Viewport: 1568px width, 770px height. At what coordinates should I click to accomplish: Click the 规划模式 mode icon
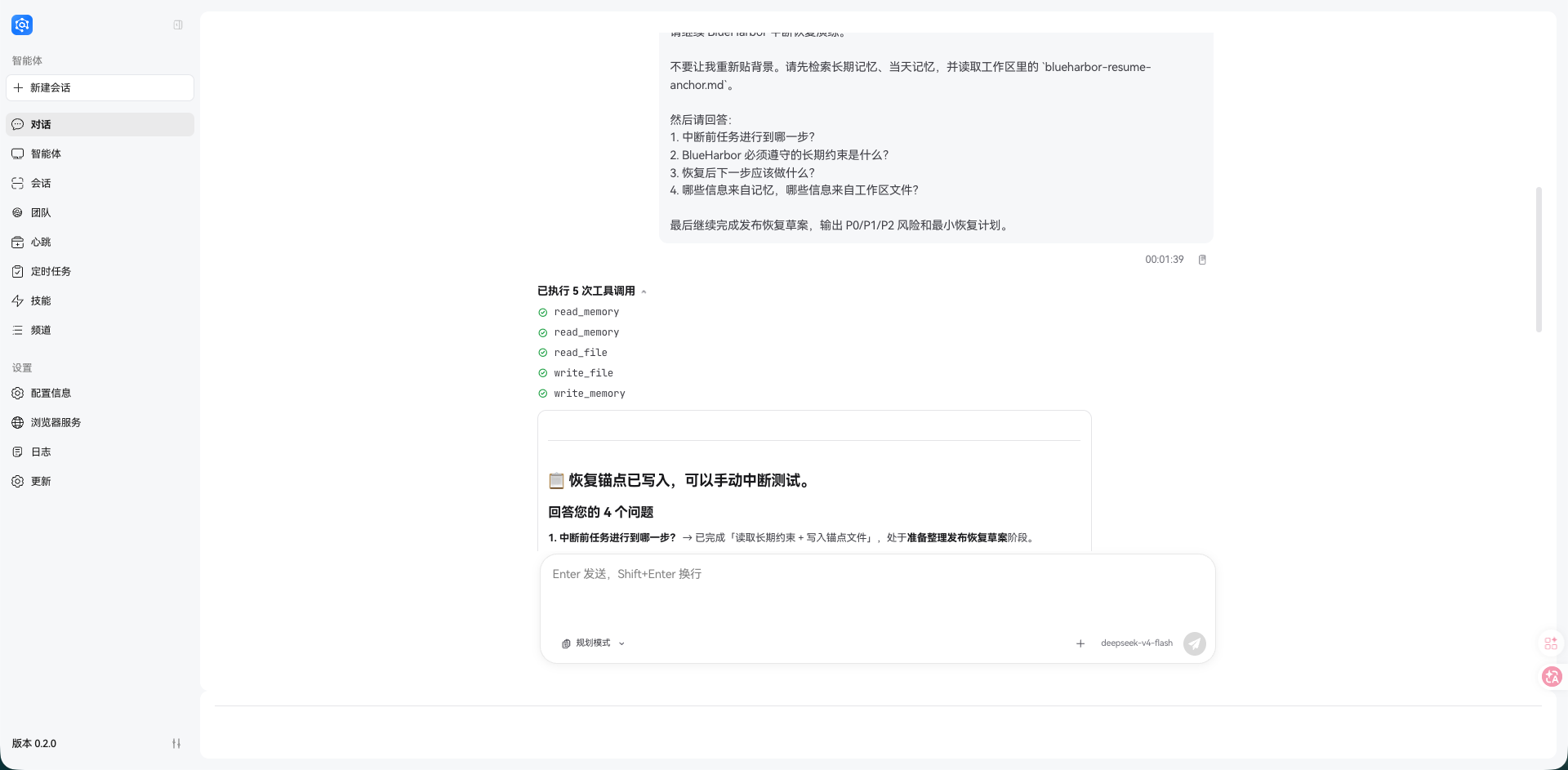click(566, 643)
